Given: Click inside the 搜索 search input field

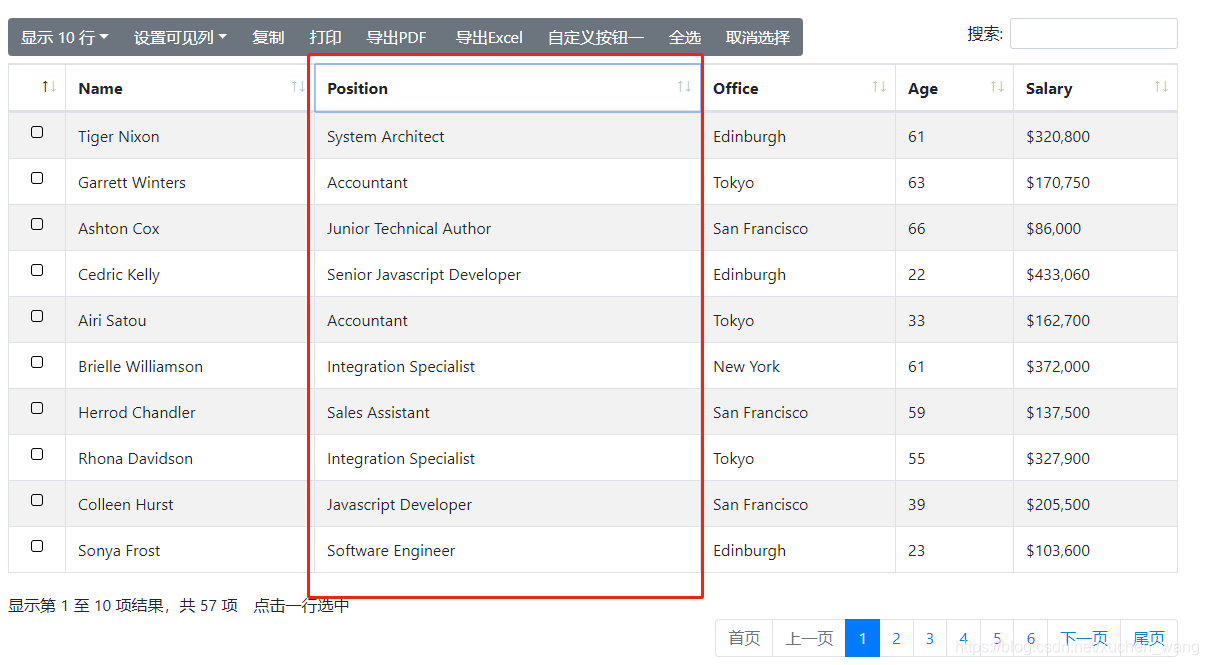Looking at the screenshot, I should [x=1093, y=33].
